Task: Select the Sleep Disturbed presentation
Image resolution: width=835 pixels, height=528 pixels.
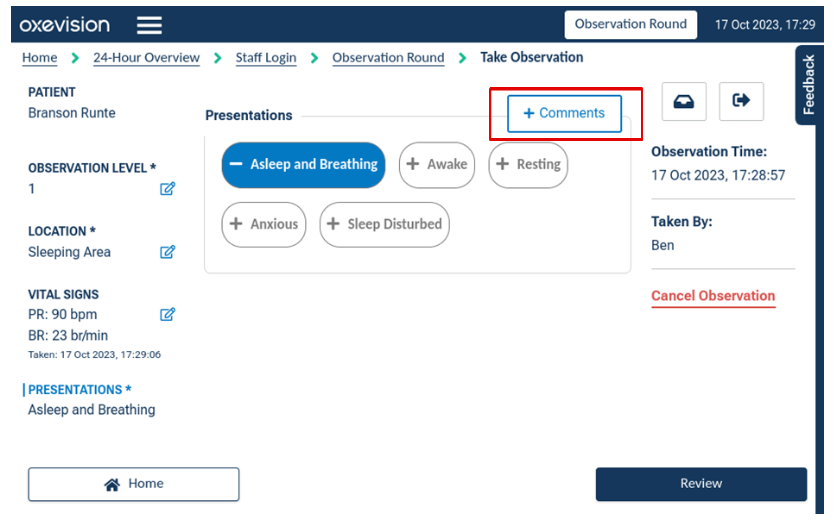Action: click(384, 224)
